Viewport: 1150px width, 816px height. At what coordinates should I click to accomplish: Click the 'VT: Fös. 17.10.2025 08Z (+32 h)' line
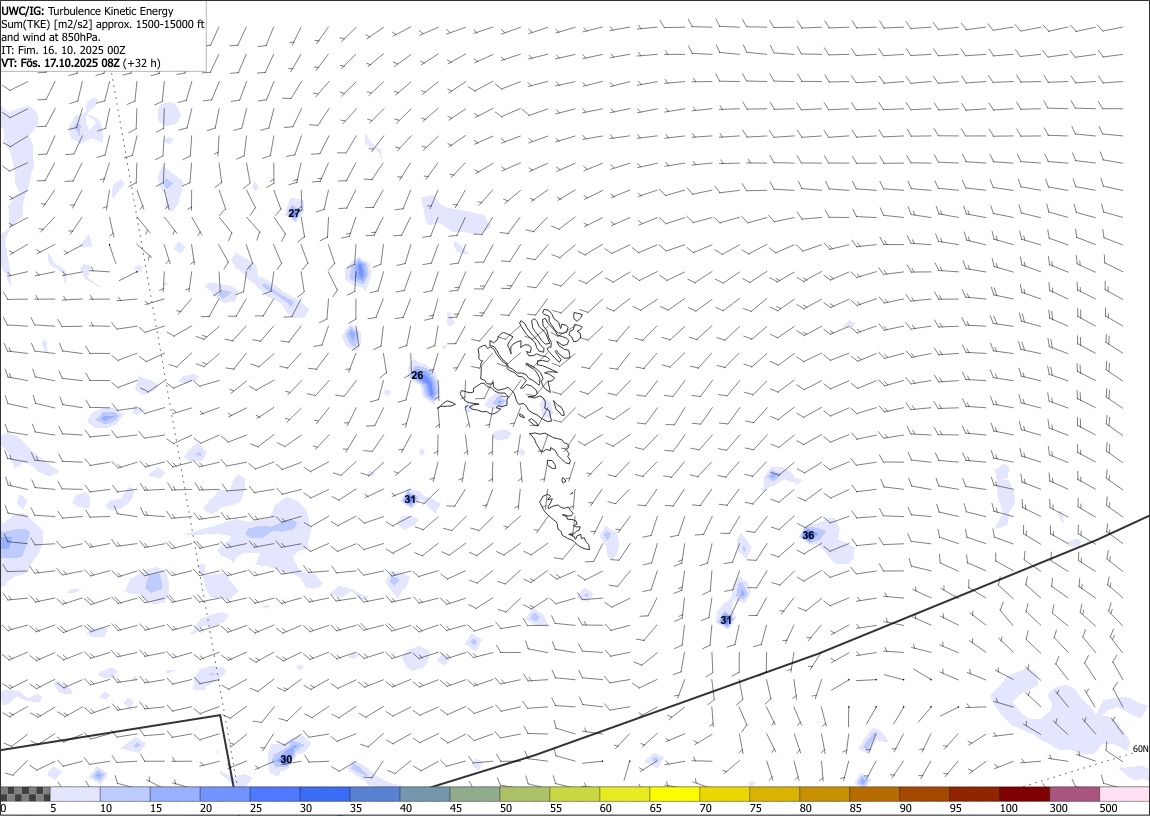81,63
